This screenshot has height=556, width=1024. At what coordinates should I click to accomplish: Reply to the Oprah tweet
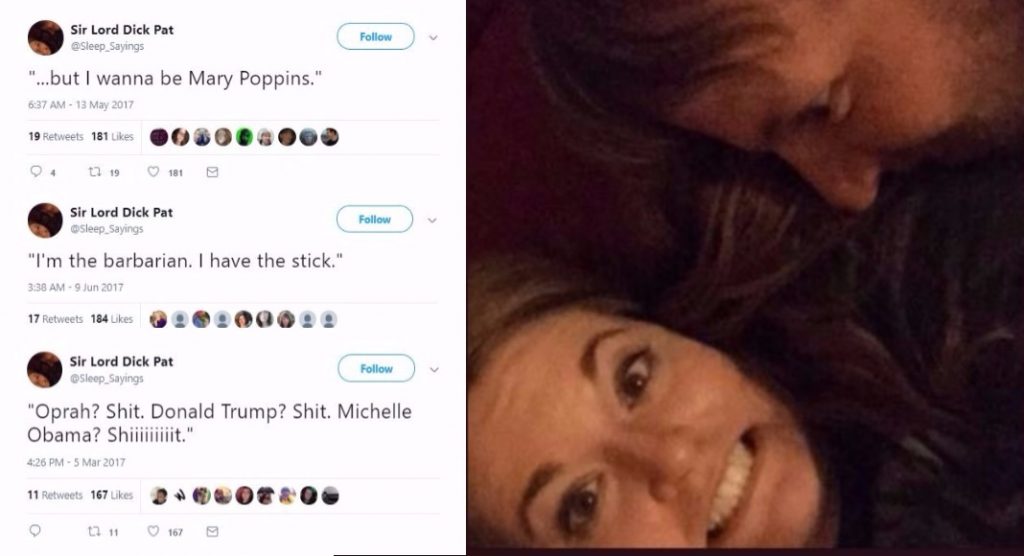coord(36,531)
